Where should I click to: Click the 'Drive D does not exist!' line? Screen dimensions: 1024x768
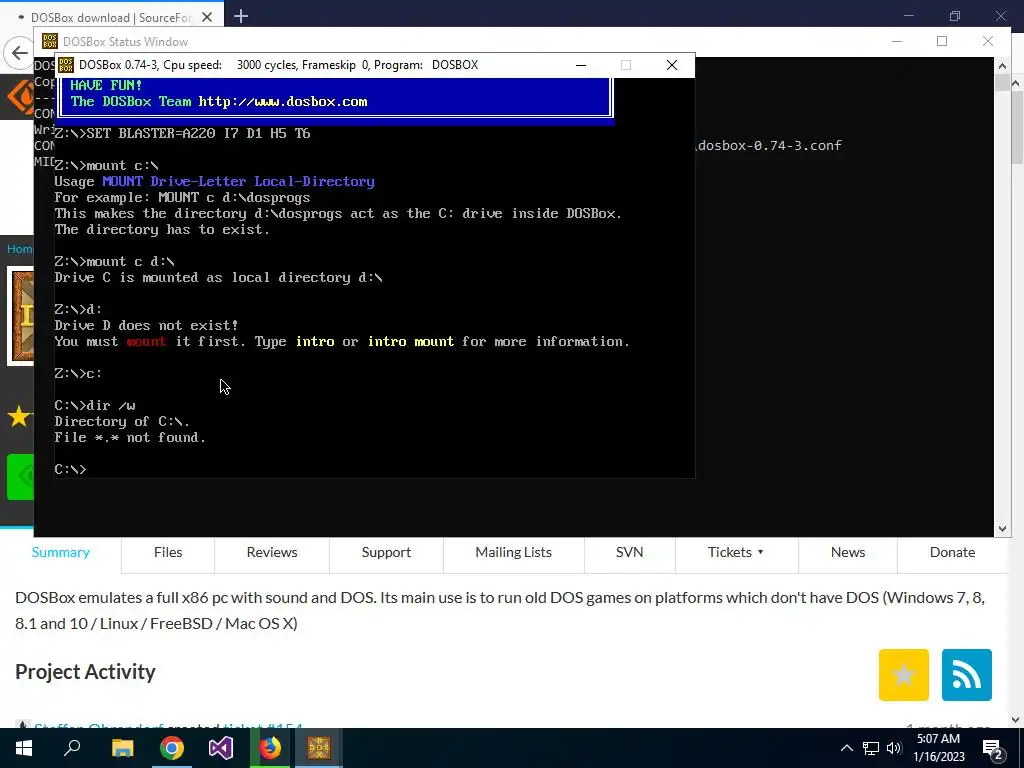coord(146,325)
